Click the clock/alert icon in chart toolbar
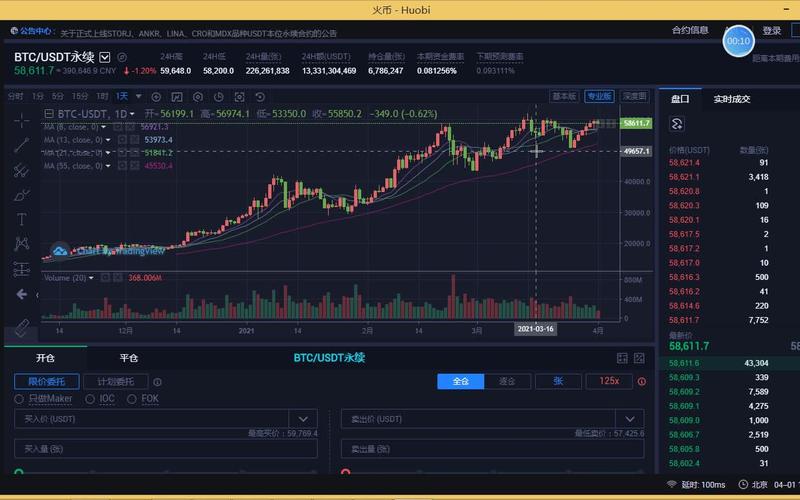 [218, 97]
